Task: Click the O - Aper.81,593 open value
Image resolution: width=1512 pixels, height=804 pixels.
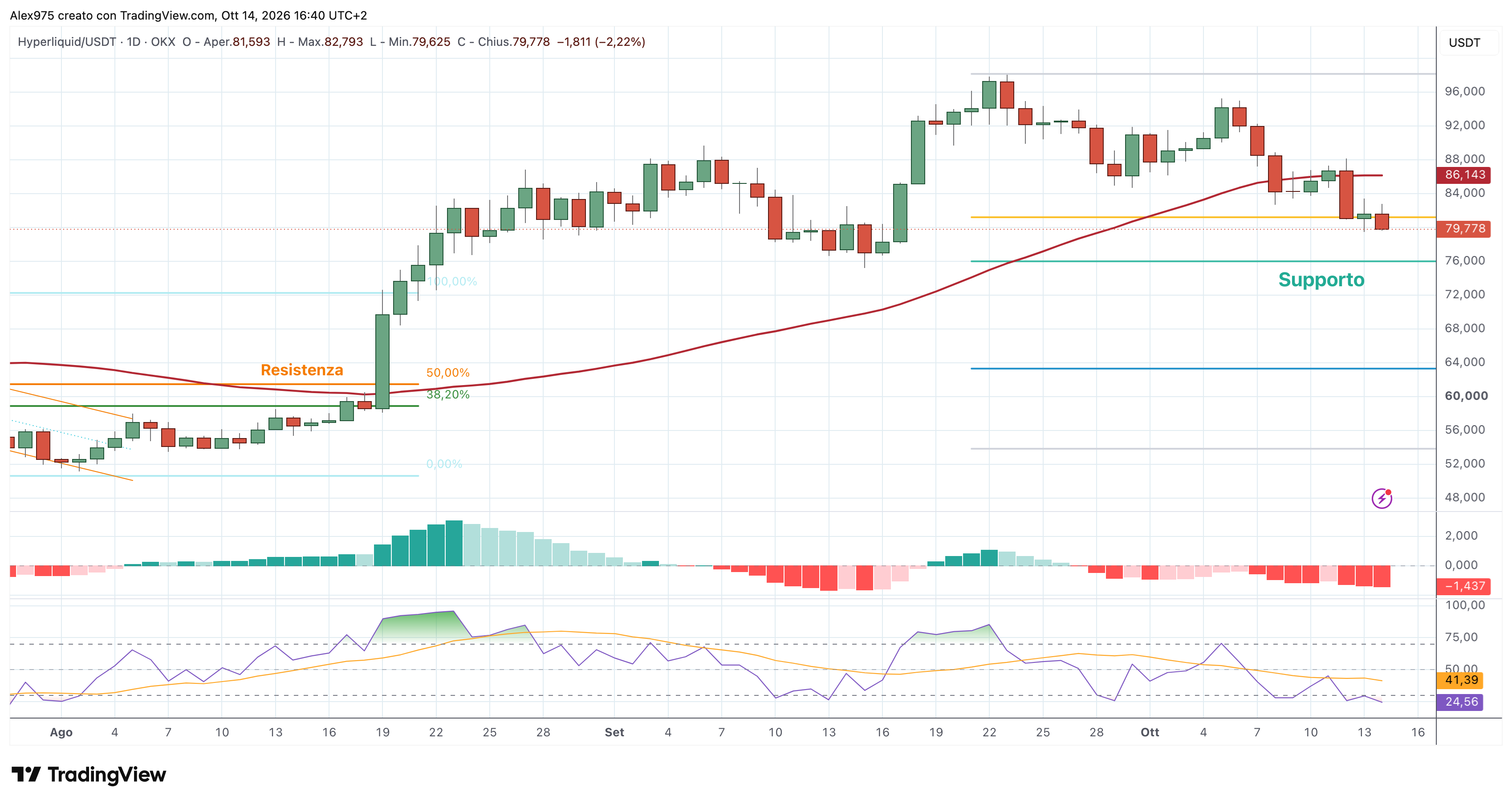Action: point(226,42)
